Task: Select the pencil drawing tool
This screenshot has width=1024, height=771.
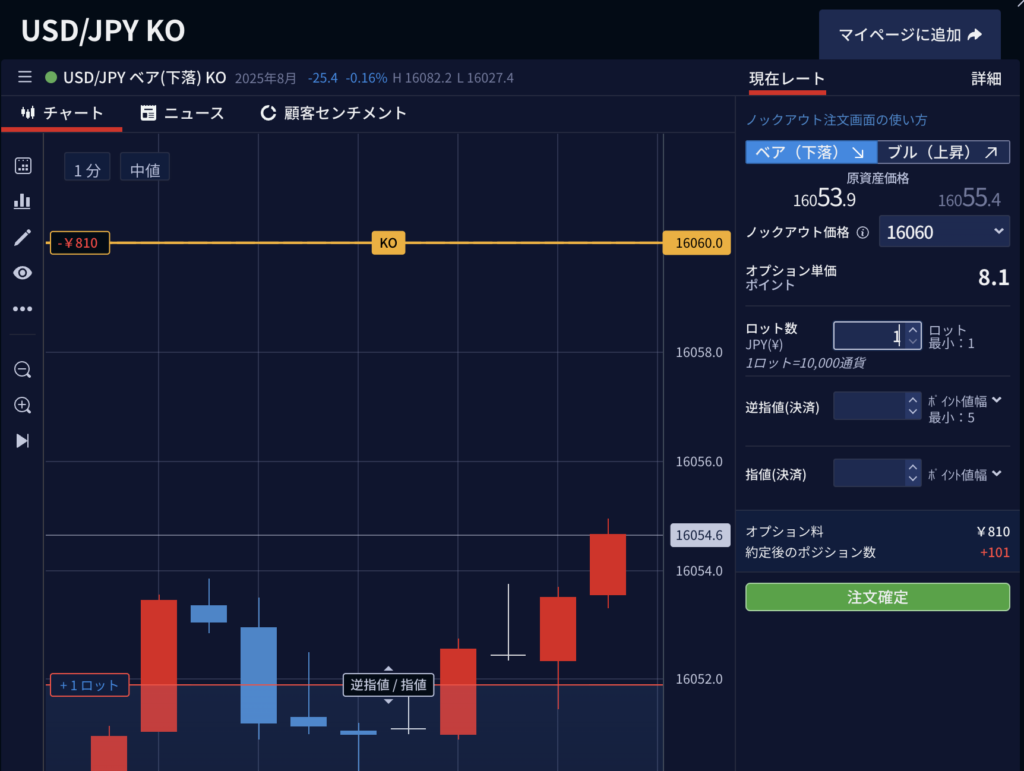Action: [x=22, y=237]
